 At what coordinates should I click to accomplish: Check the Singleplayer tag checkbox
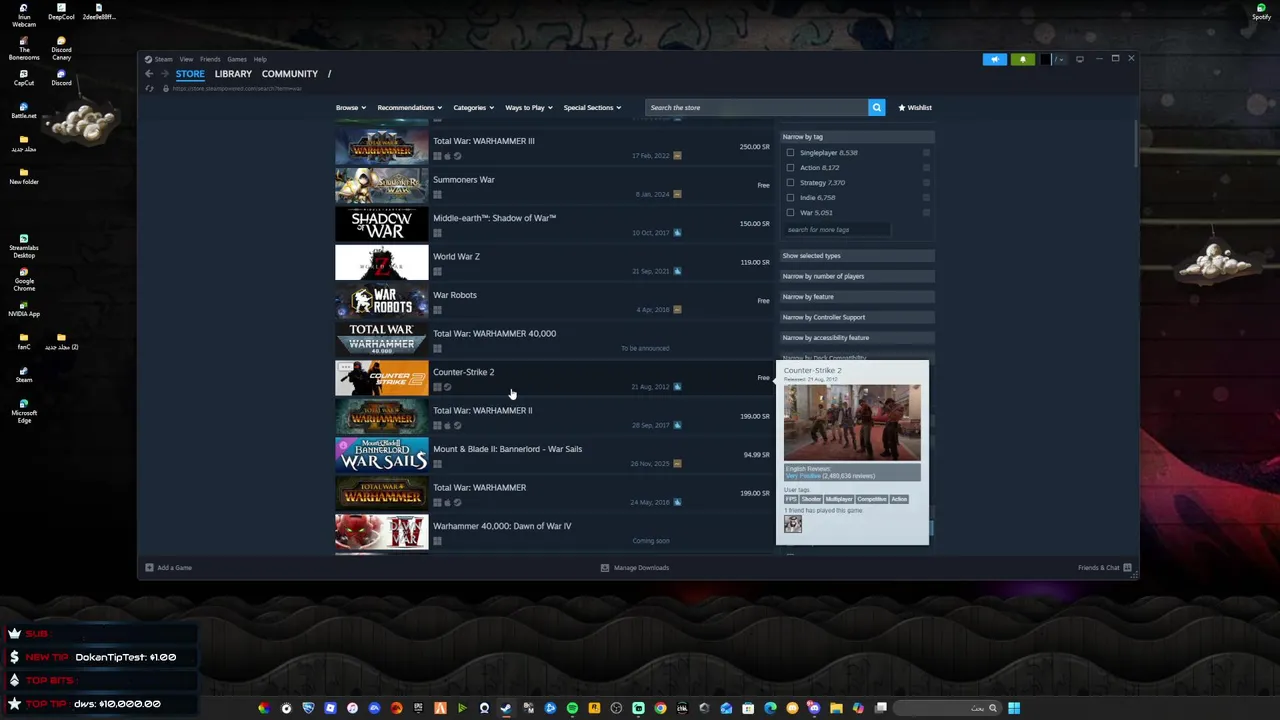(790, 153)
